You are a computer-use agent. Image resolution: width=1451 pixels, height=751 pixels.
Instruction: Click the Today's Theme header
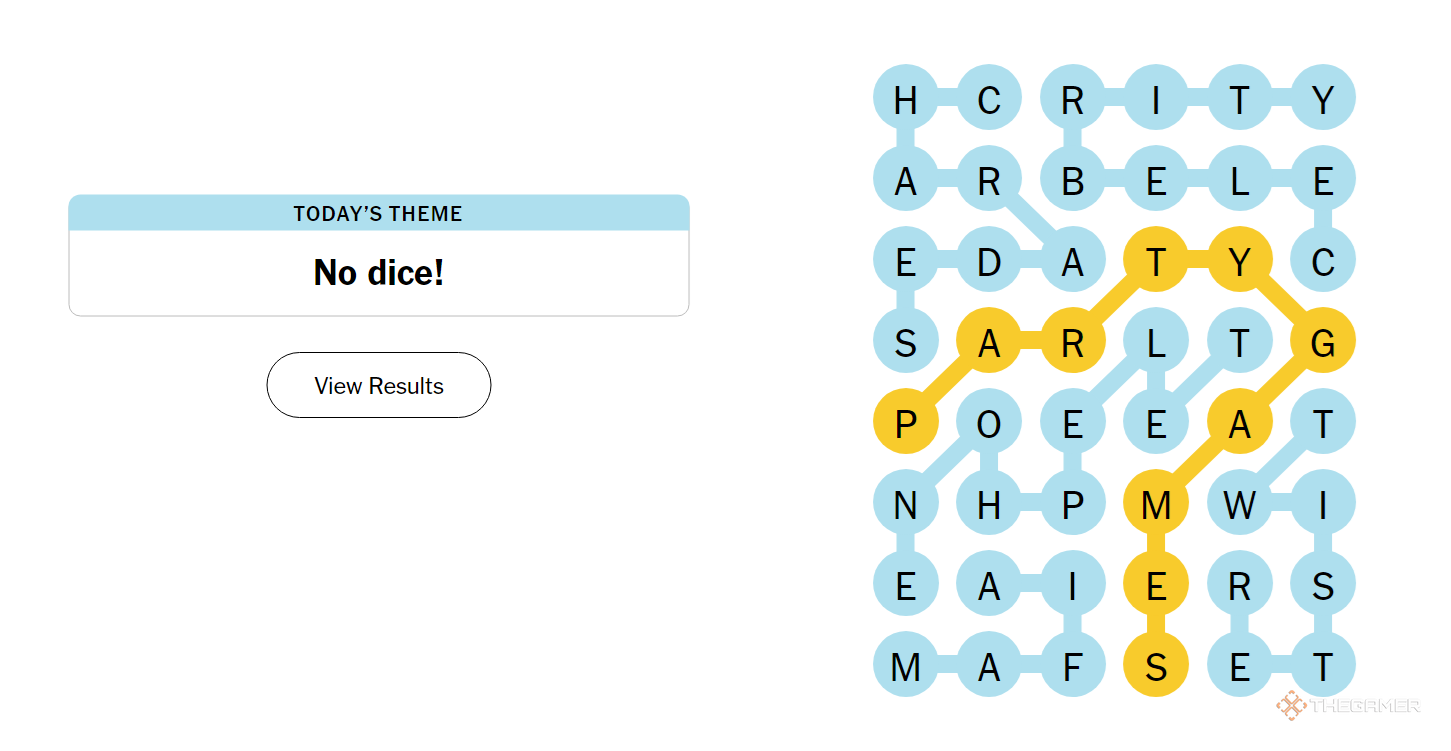coord(378,213)
